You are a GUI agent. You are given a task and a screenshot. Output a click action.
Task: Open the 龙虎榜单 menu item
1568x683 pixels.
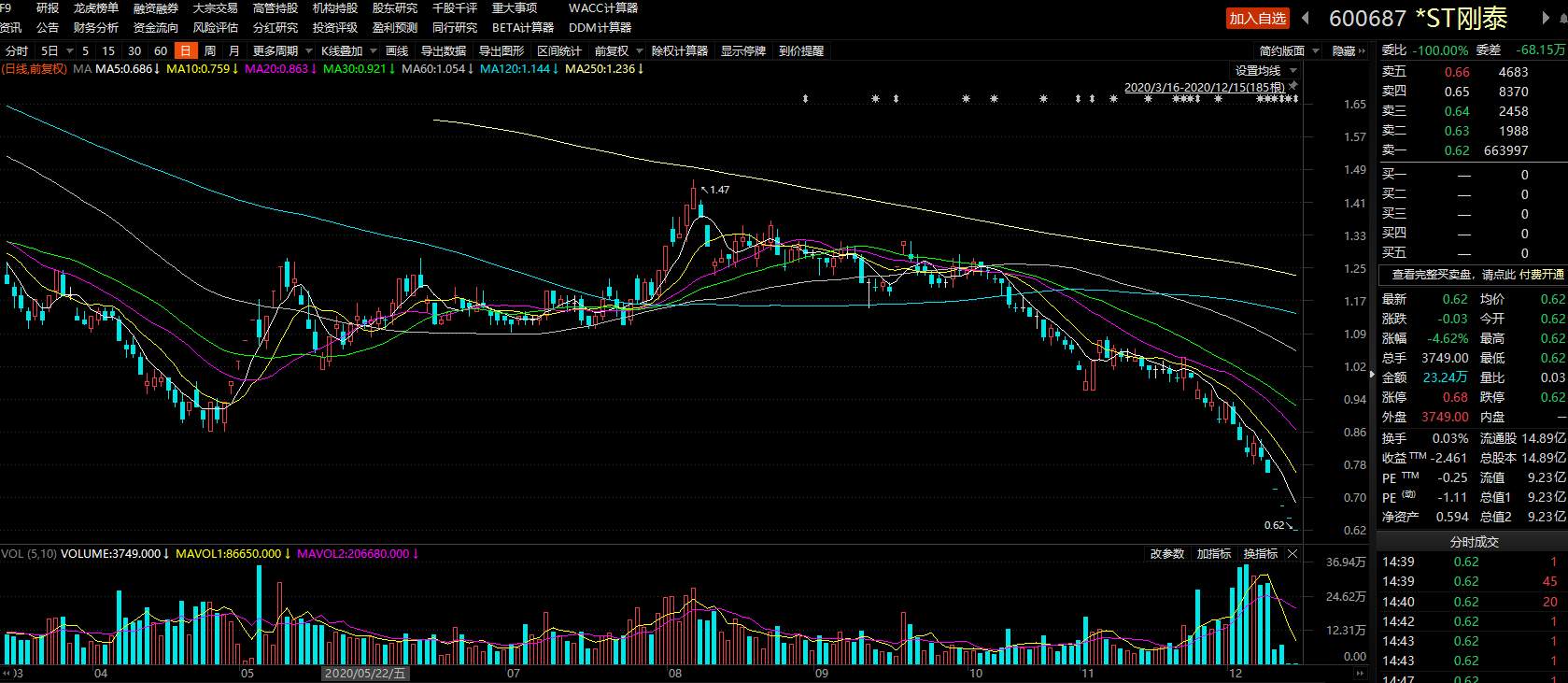click(96, 8)
